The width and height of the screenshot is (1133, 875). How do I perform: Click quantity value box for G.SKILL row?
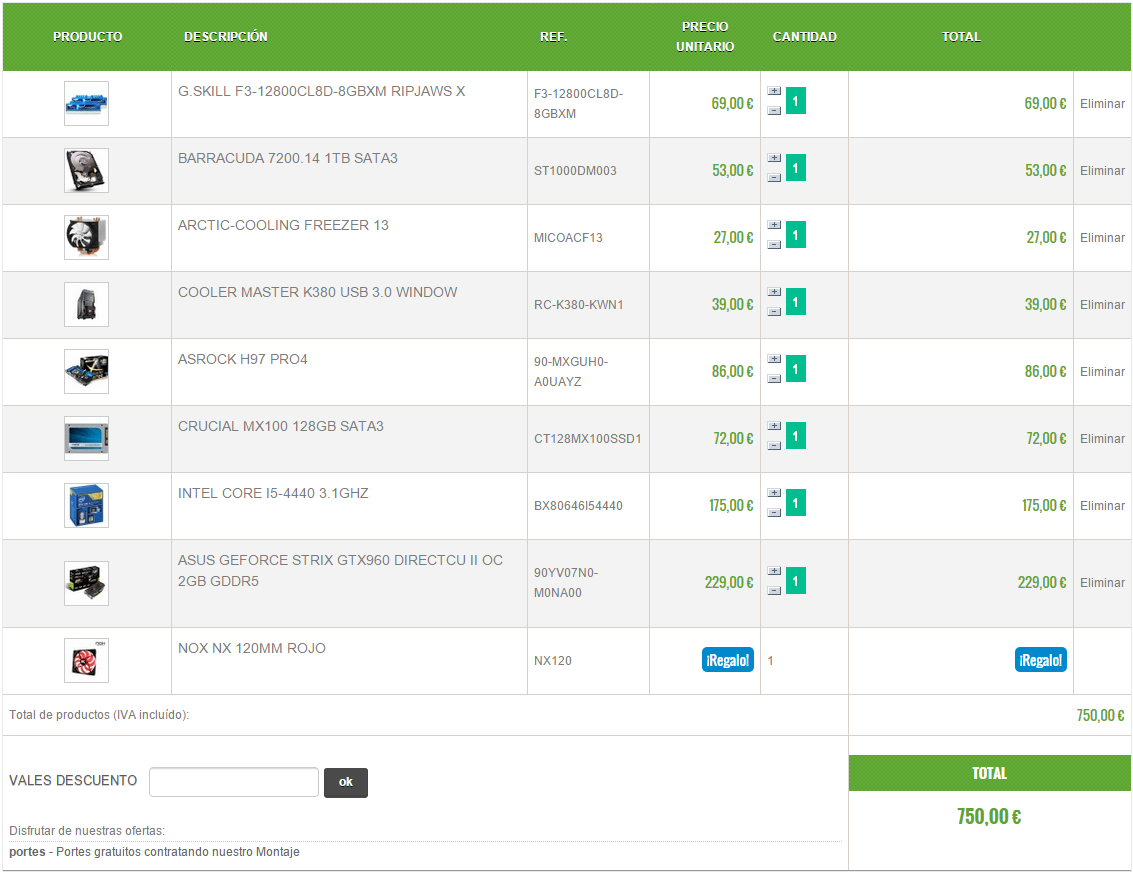coord(796,101)
